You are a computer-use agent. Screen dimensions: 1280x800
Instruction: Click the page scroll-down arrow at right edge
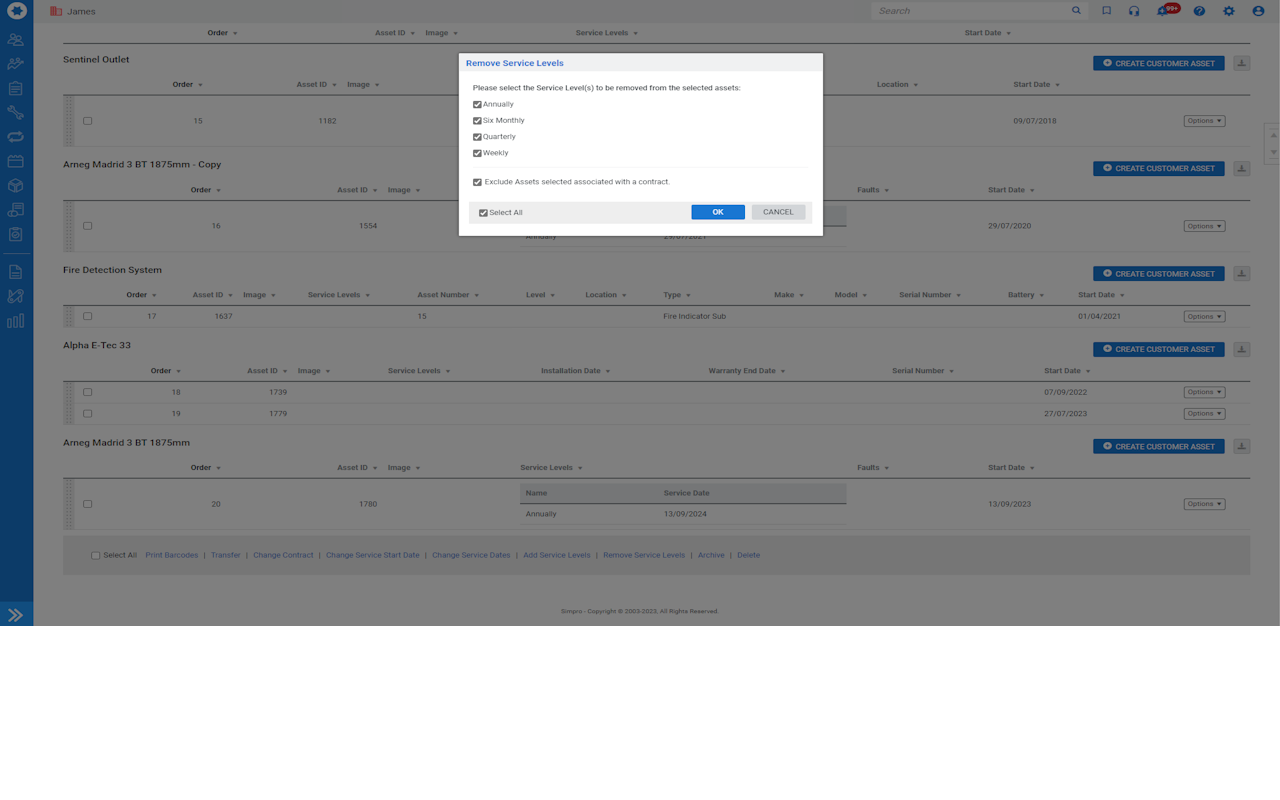point(1273,153)
